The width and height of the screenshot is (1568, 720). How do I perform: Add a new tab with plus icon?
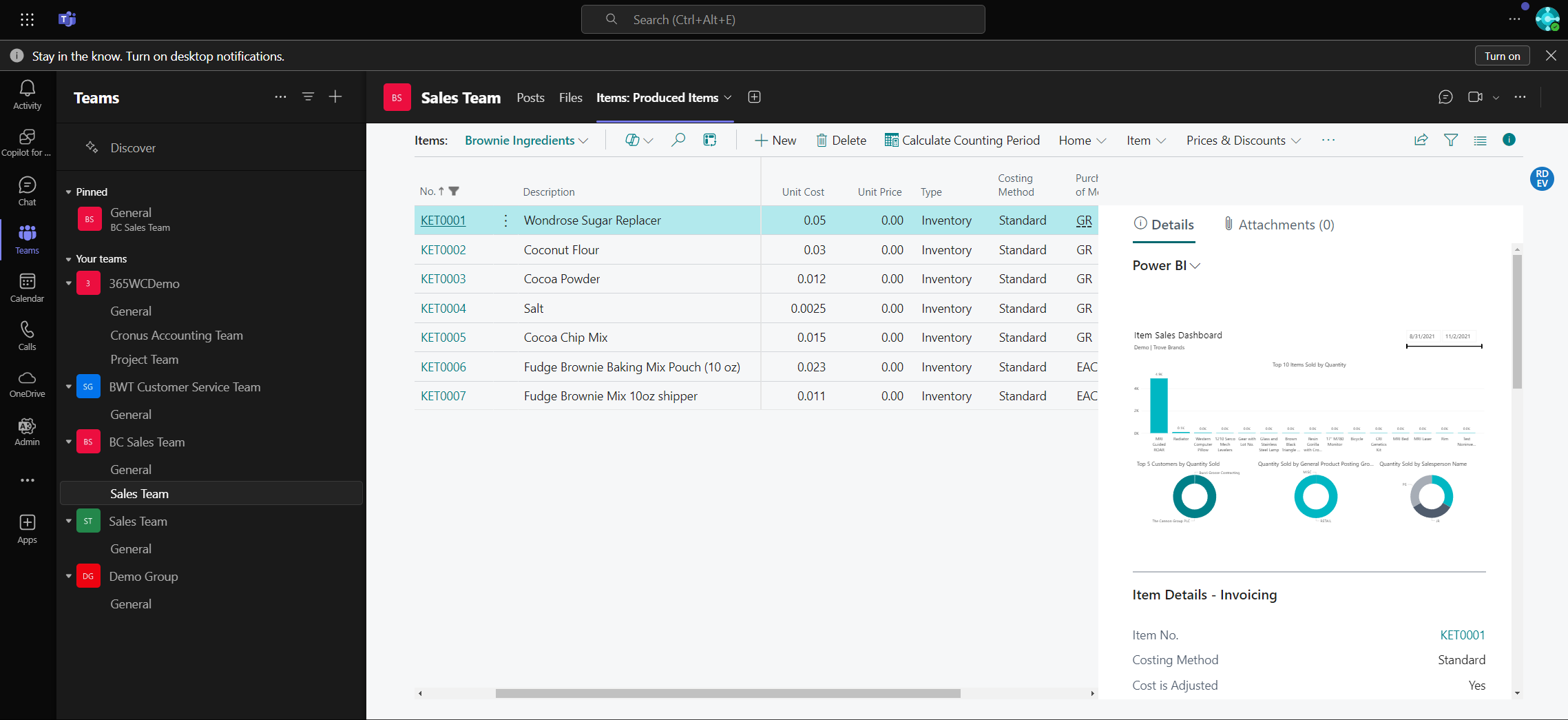coord(754,97)
